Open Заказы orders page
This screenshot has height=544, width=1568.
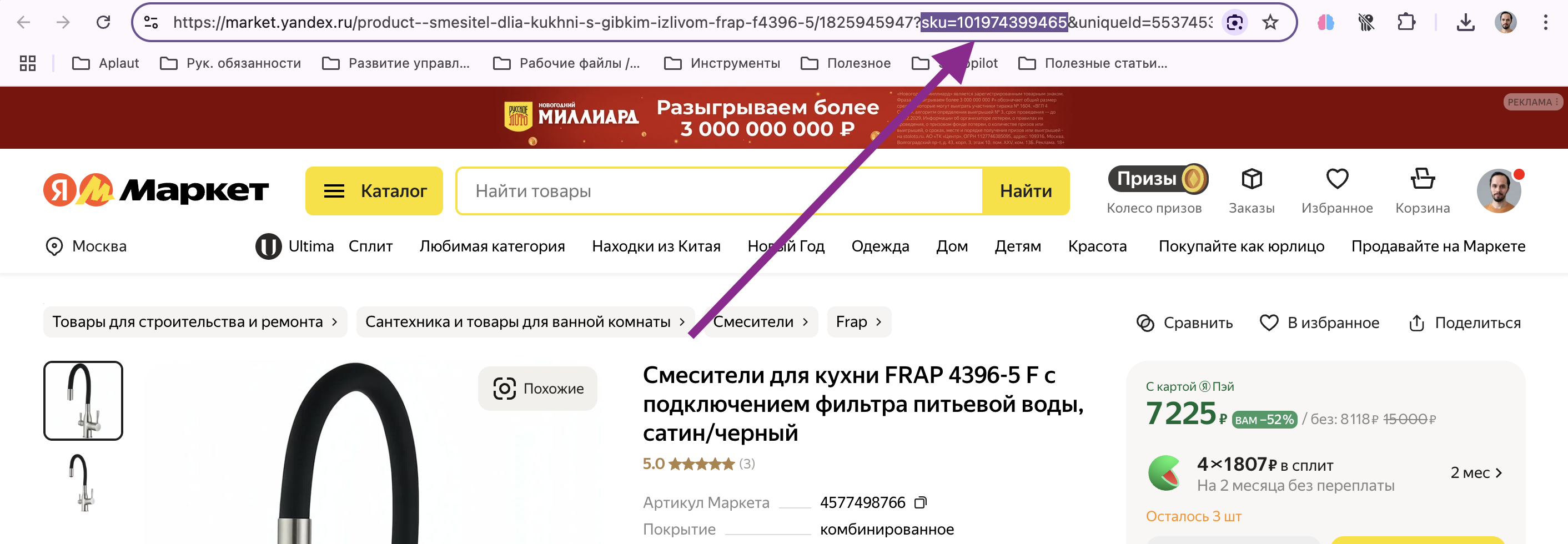[1252, 190]
